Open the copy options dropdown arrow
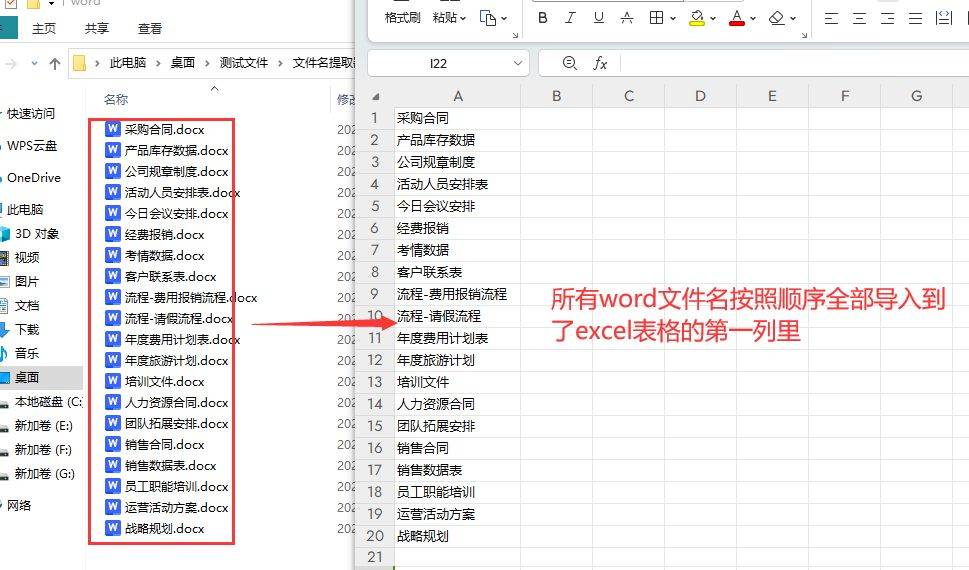The width and height of the screenshot is (969, 570). click(504, 19)
